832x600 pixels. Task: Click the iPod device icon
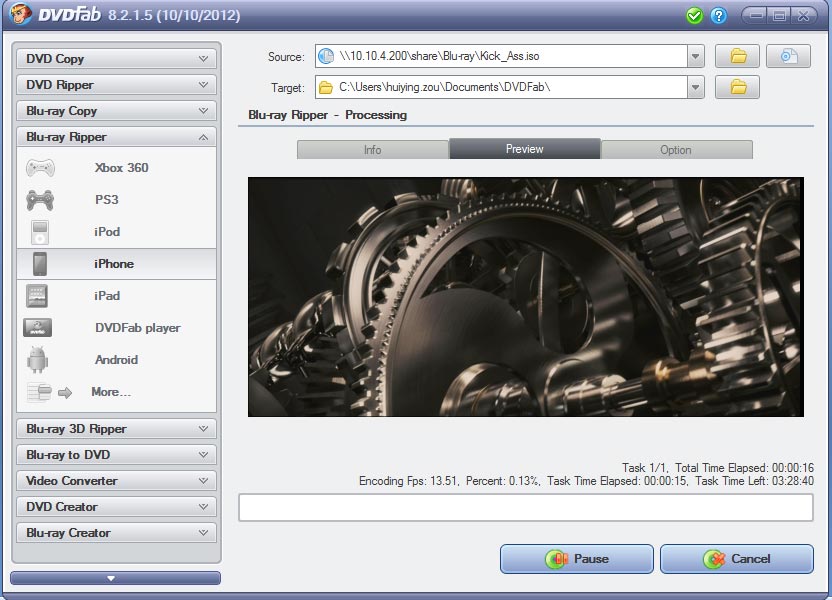tap(40, 232)
